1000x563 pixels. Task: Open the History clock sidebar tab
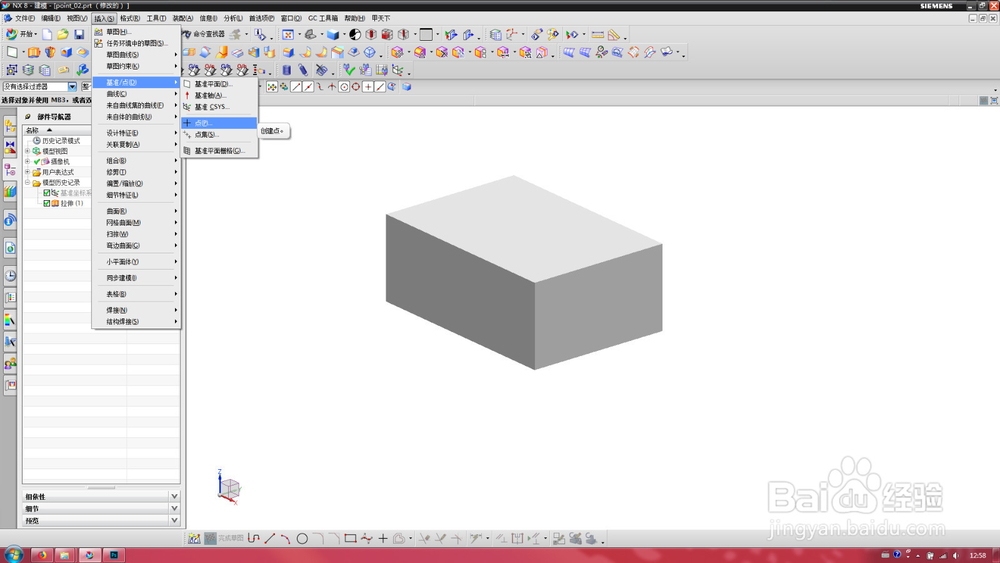coord(10,275)
